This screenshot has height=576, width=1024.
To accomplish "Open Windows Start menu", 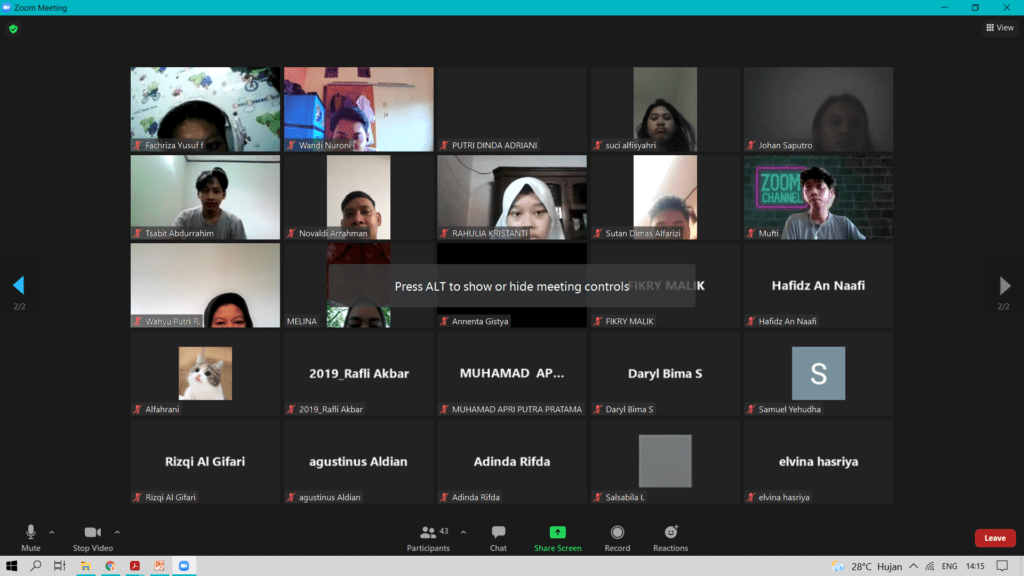I will tap(12, 566).
